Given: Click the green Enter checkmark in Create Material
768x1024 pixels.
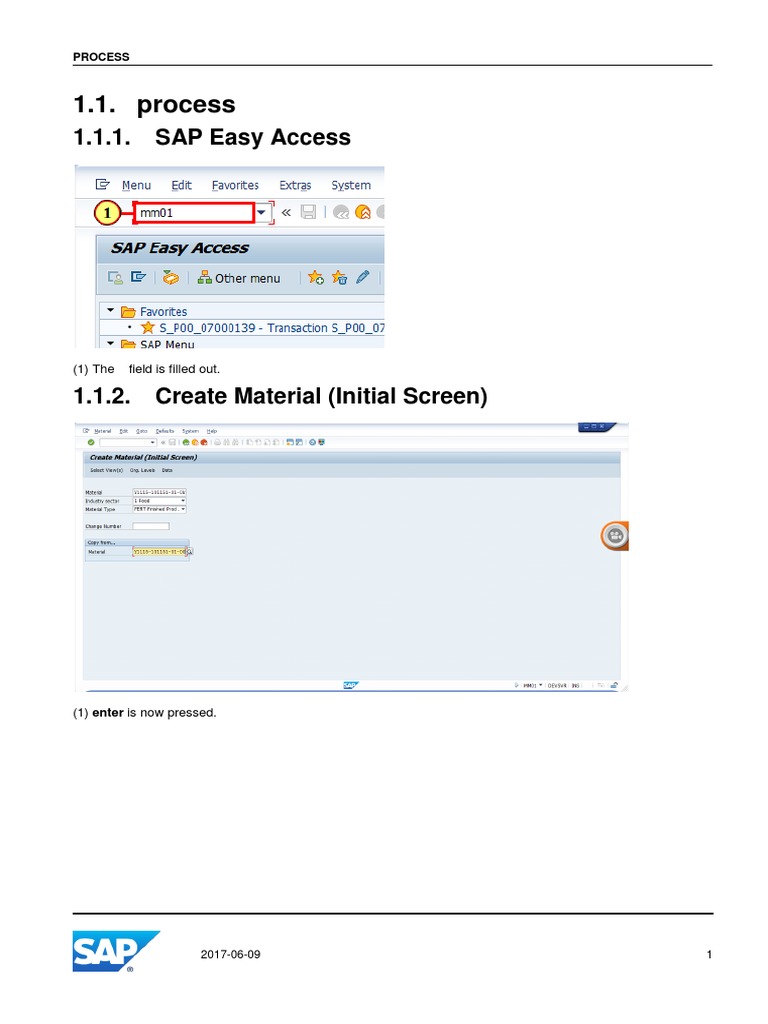Looking at the screenshot, I should pos(91,442).
